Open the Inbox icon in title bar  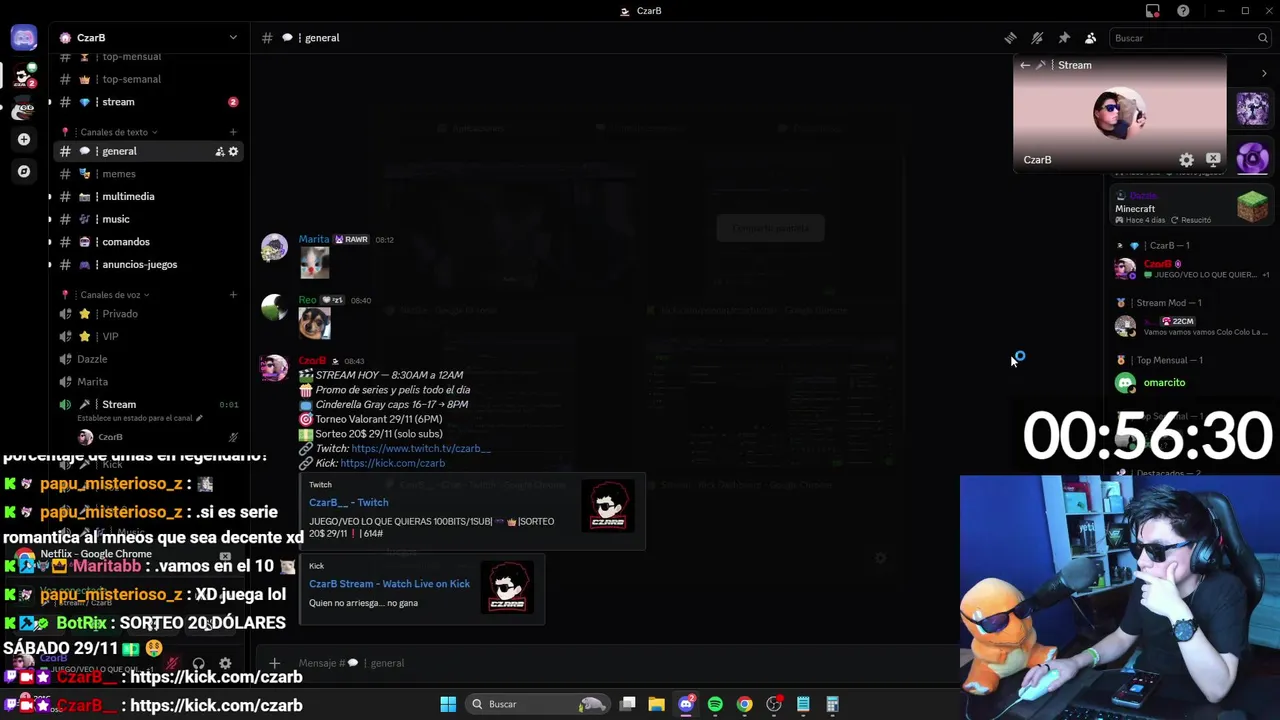coord(1153,11)
